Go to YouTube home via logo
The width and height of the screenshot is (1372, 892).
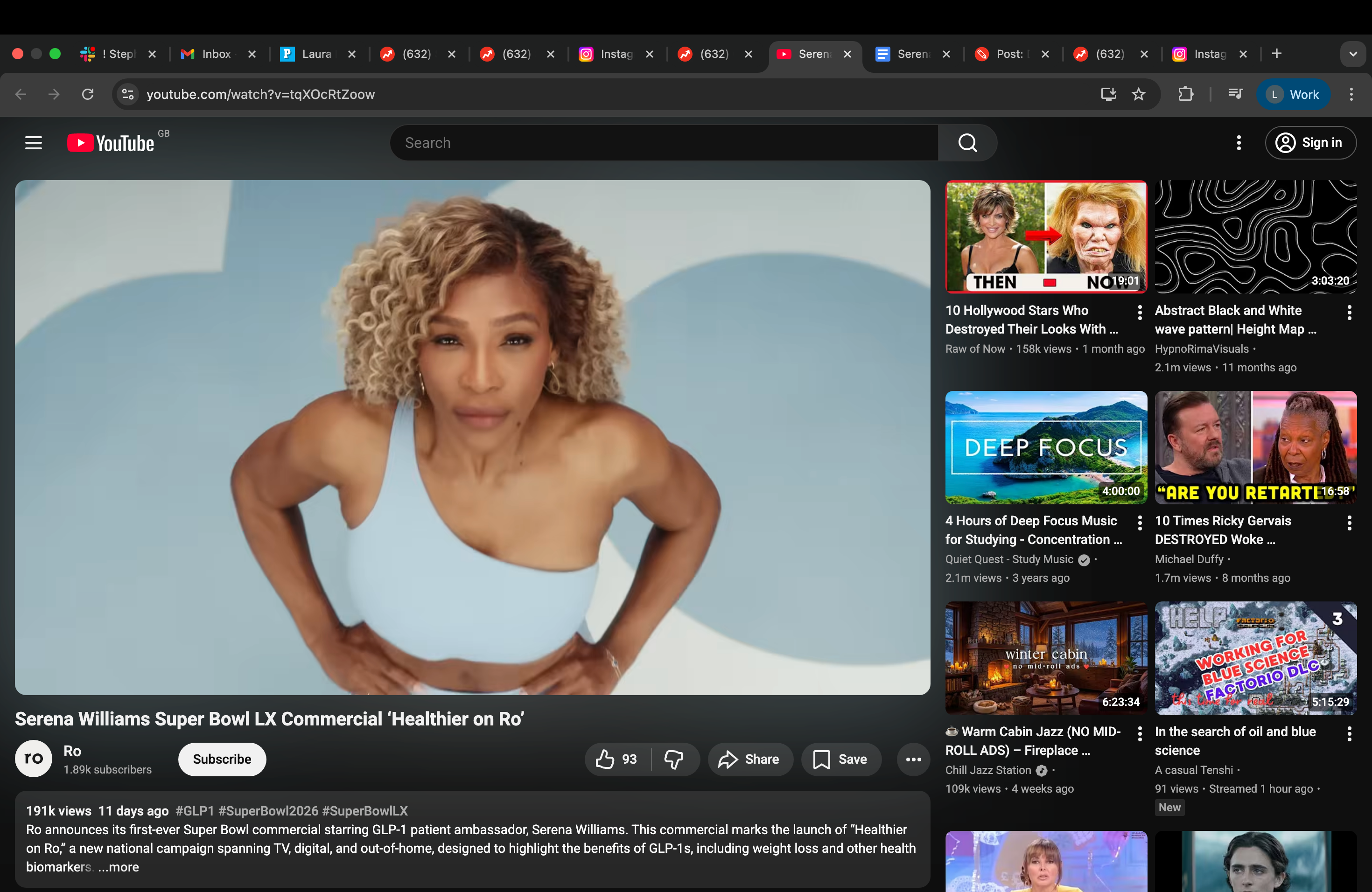(111, 143)
